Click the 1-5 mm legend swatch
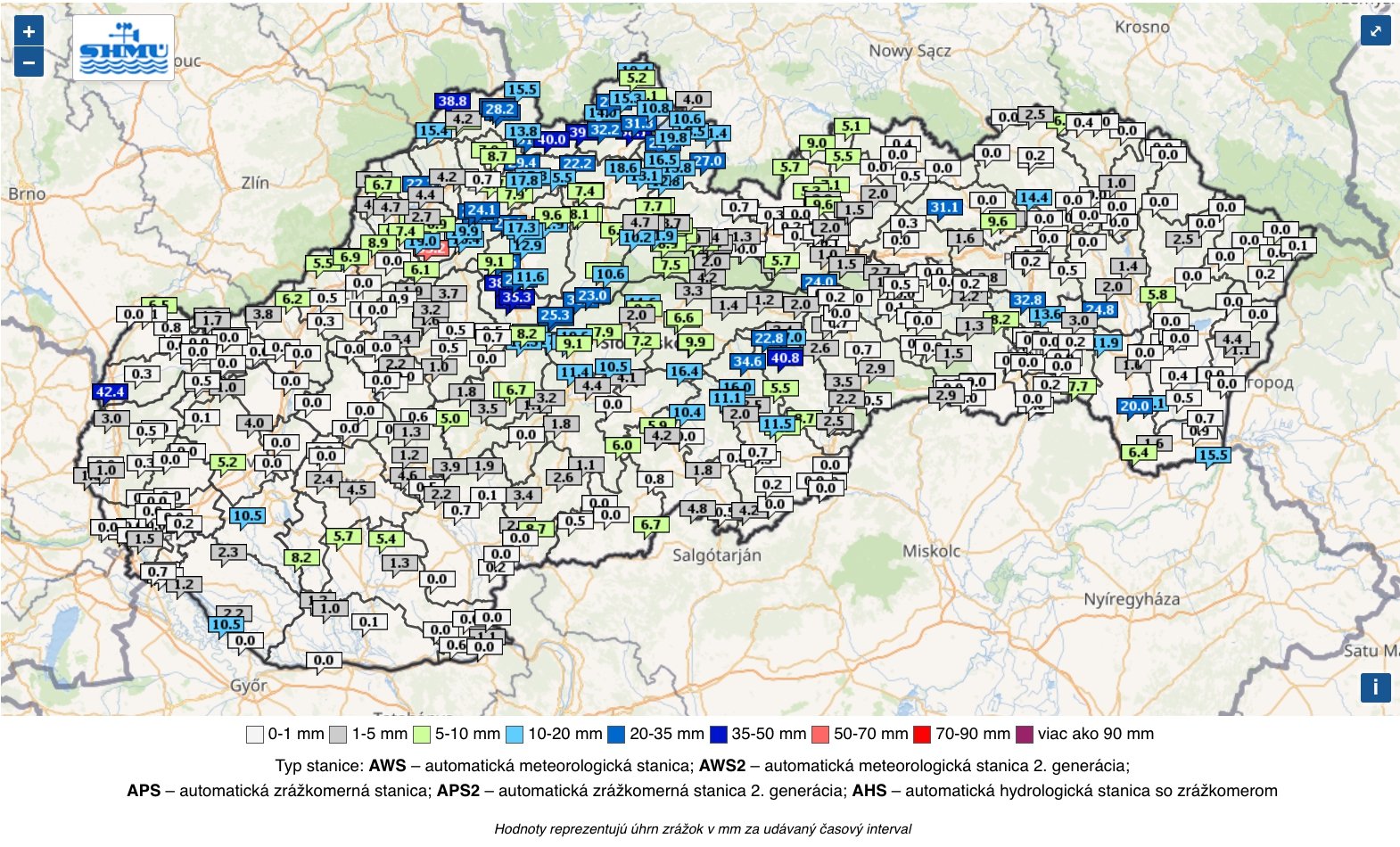 pyautogui.click(x=338, y=735)
